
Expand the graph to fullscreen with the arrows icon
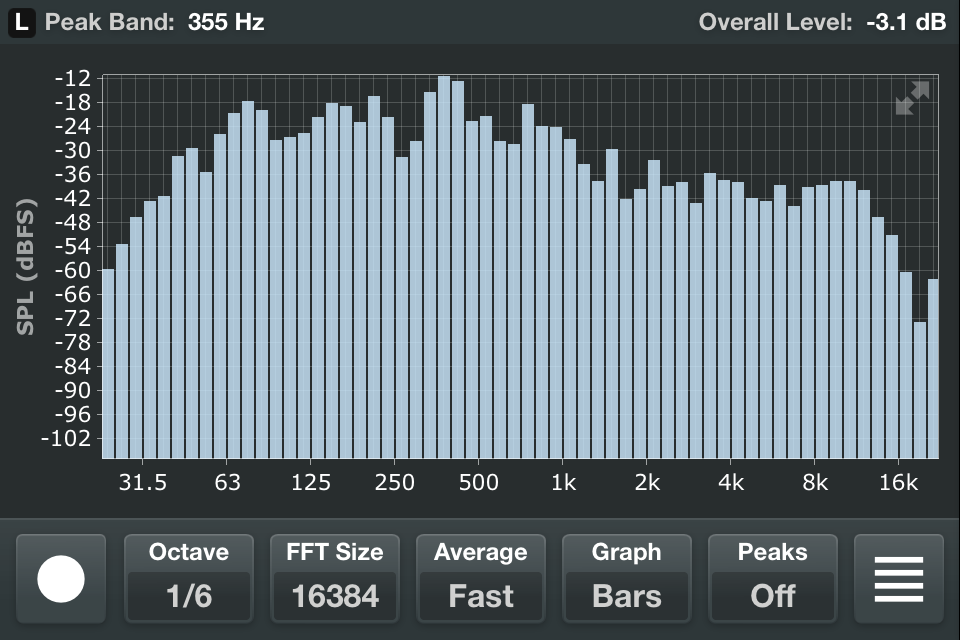pyautogui.click(x=912, y=98)
